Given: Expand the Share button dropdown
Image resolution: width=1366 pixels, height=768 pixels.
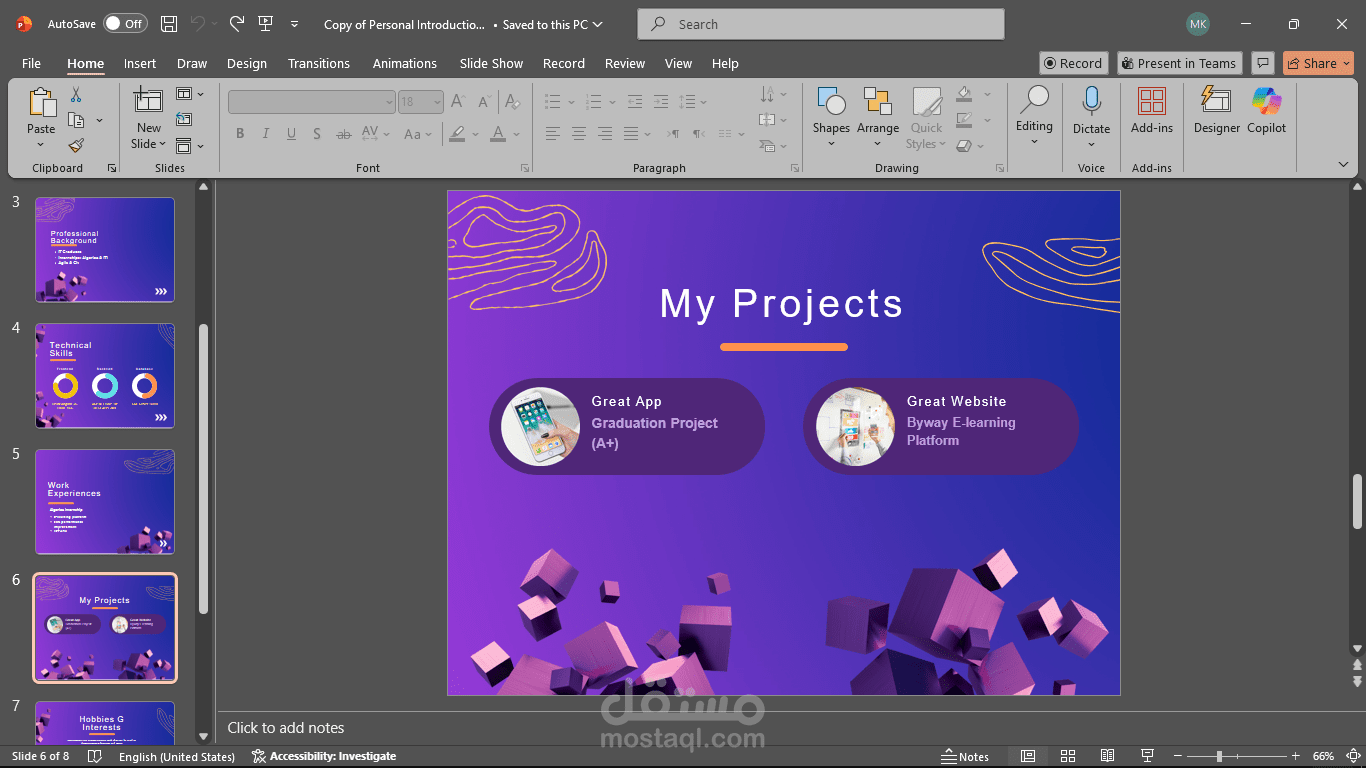Looking at the screenshot, I should [1346, 63].
